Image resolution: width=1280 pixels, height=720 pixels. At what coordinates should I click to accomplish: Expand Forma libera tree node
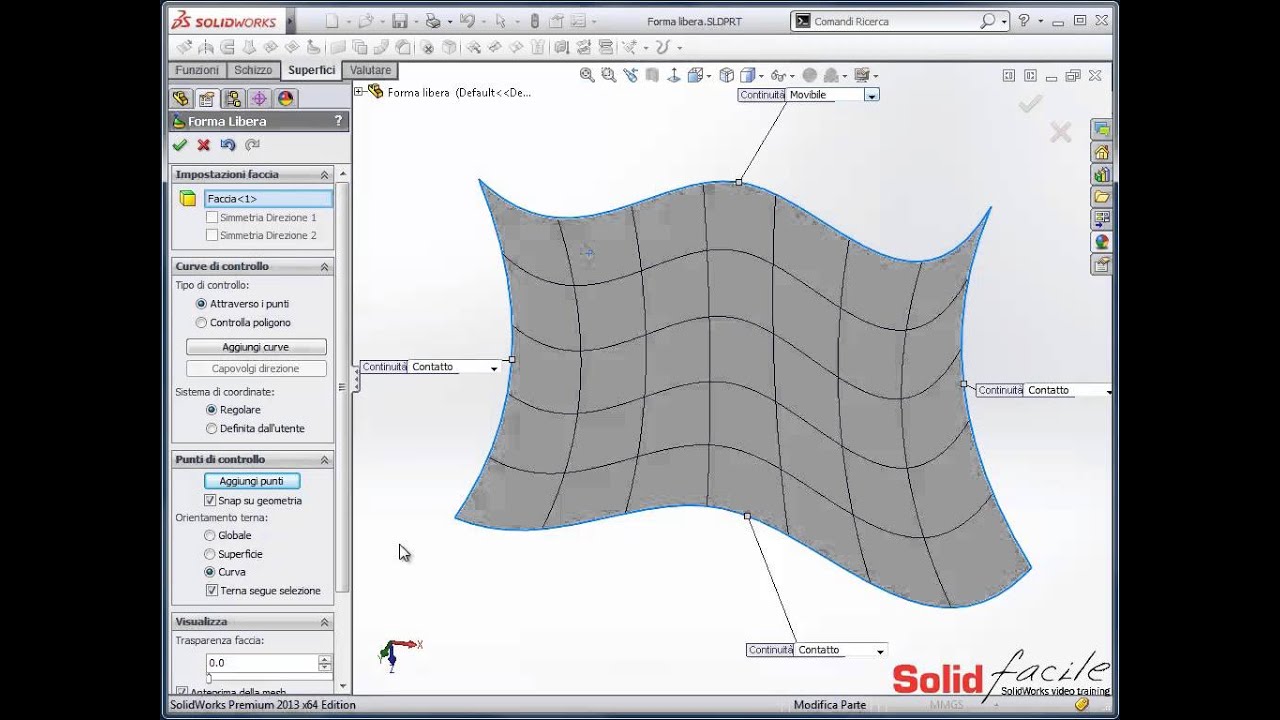[359, 91]
